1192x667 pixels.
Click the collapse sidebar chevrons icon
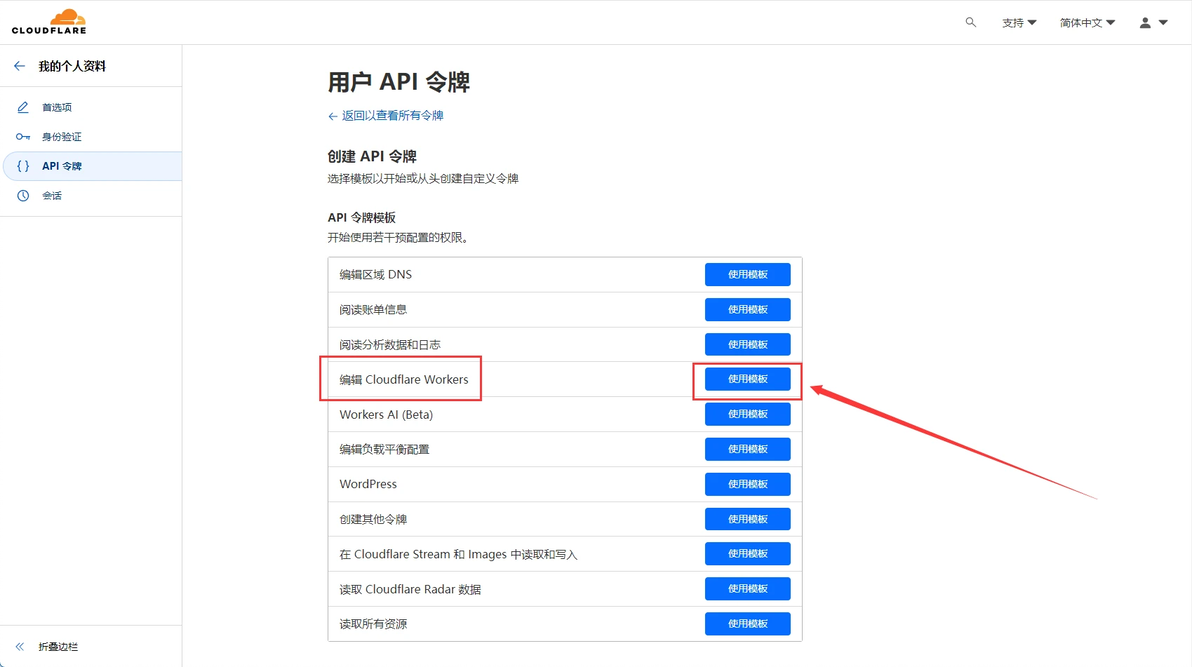pyautogui.click(x=20, y=646)
